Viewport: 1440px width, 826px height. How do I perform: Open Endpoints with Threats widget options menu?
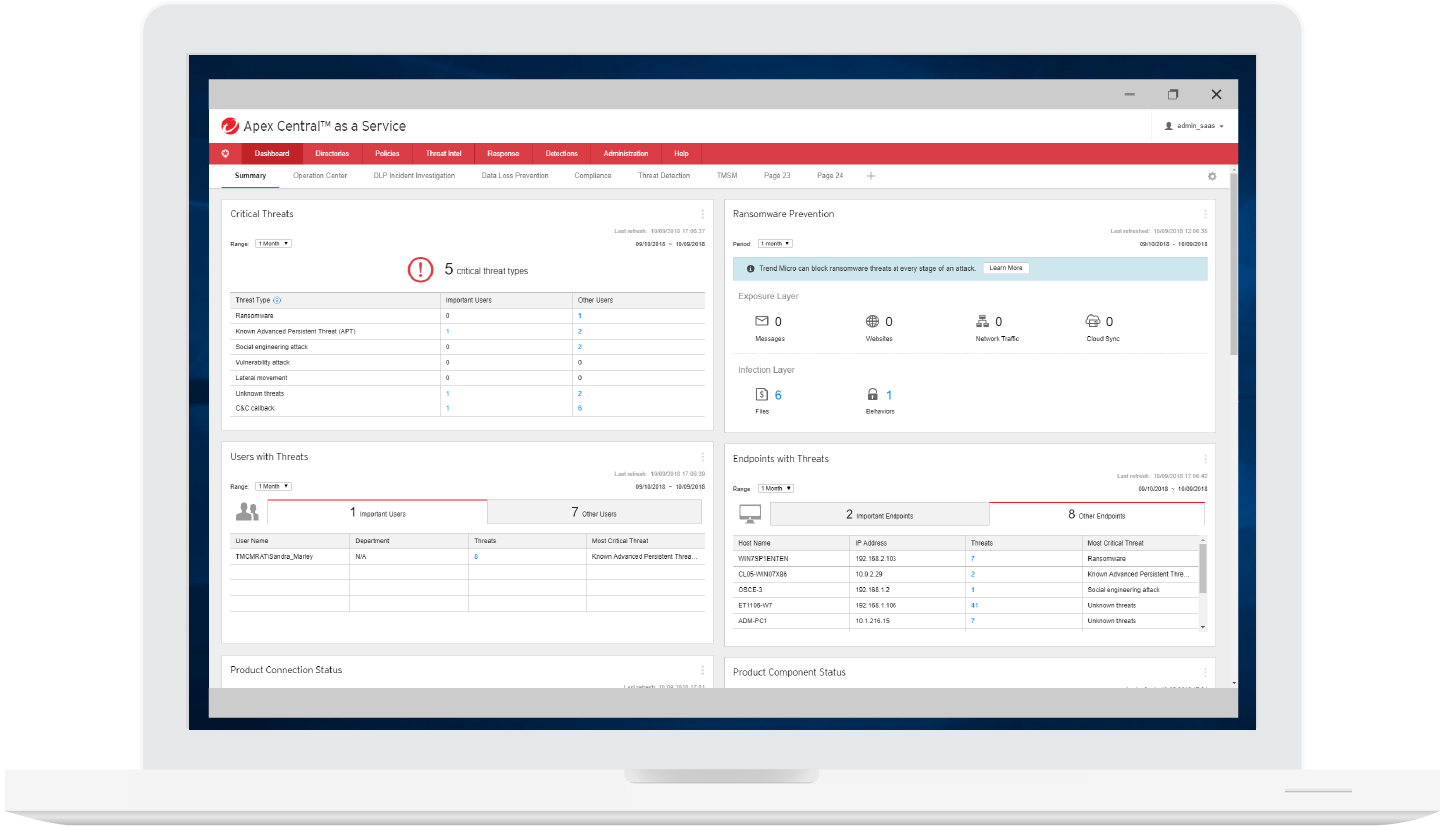coord(1205,459)
